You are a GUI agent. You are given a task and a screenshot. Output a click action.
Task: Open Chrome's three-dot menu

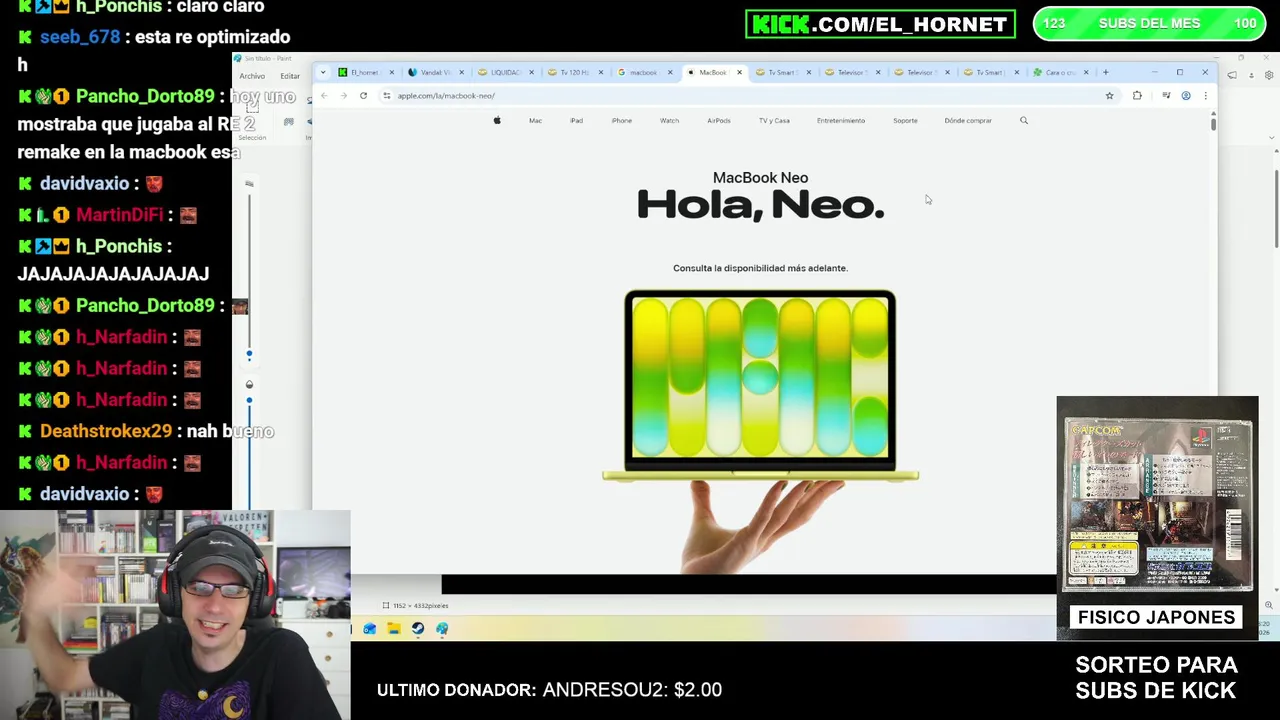tap(1205, 96)
